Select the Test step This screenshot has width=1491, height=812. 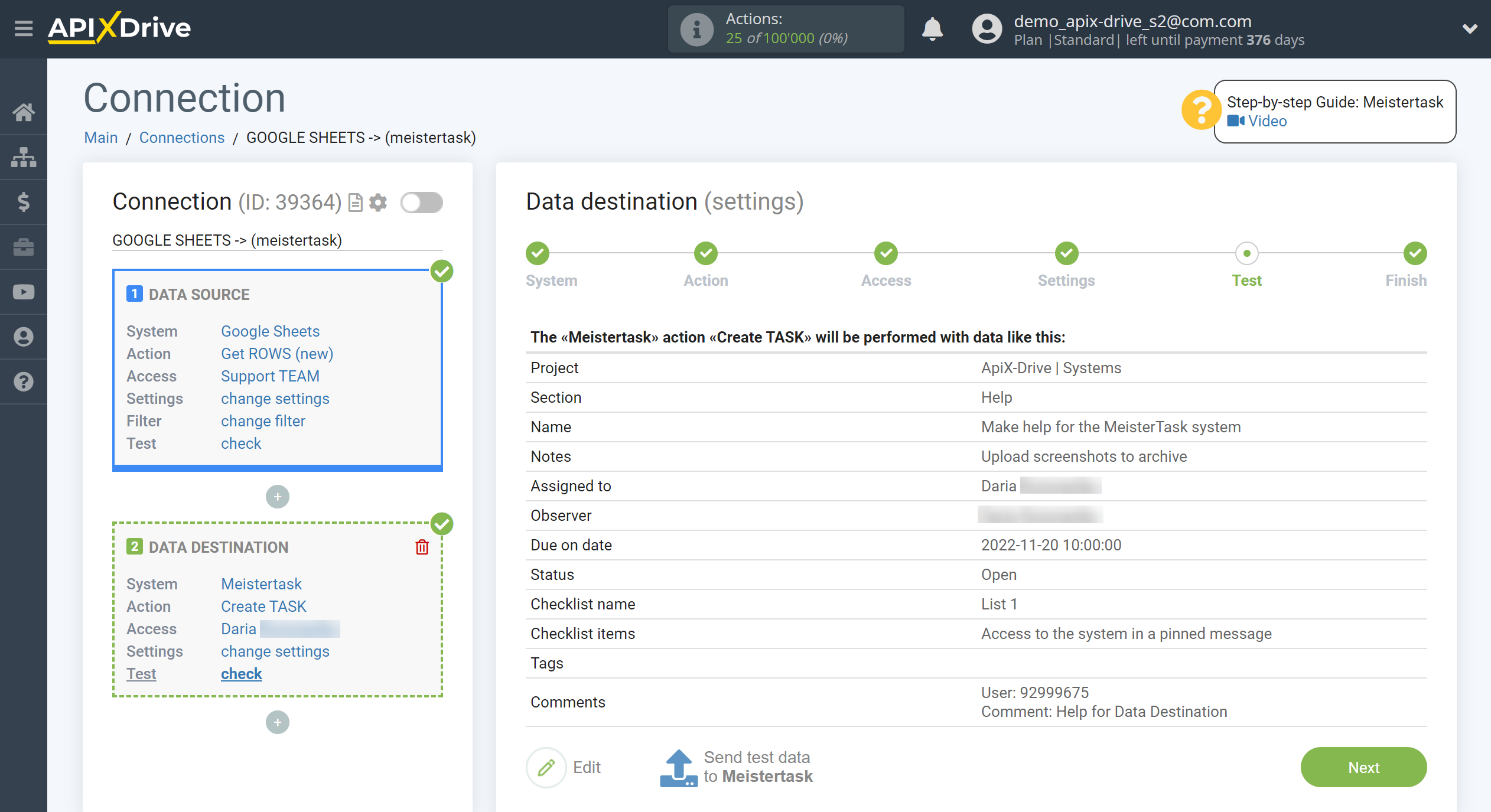click(x=1247, y=253)
